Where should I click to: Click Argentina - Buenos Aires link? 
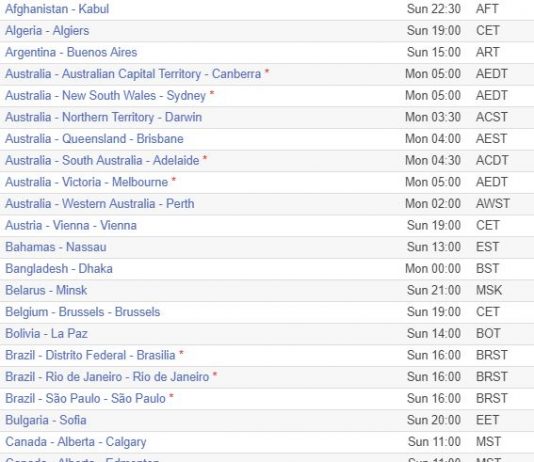71,52
